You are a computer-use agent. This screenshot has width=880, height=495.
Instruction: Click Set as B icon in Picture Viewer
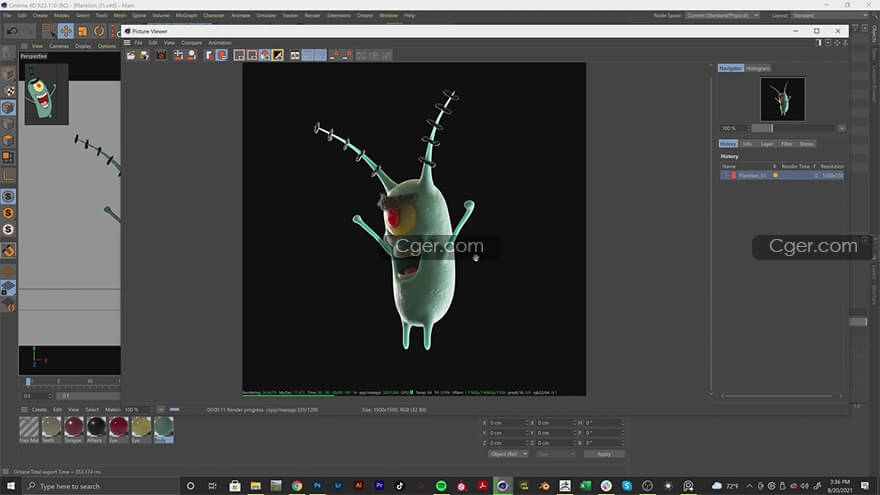click(347, 55)
